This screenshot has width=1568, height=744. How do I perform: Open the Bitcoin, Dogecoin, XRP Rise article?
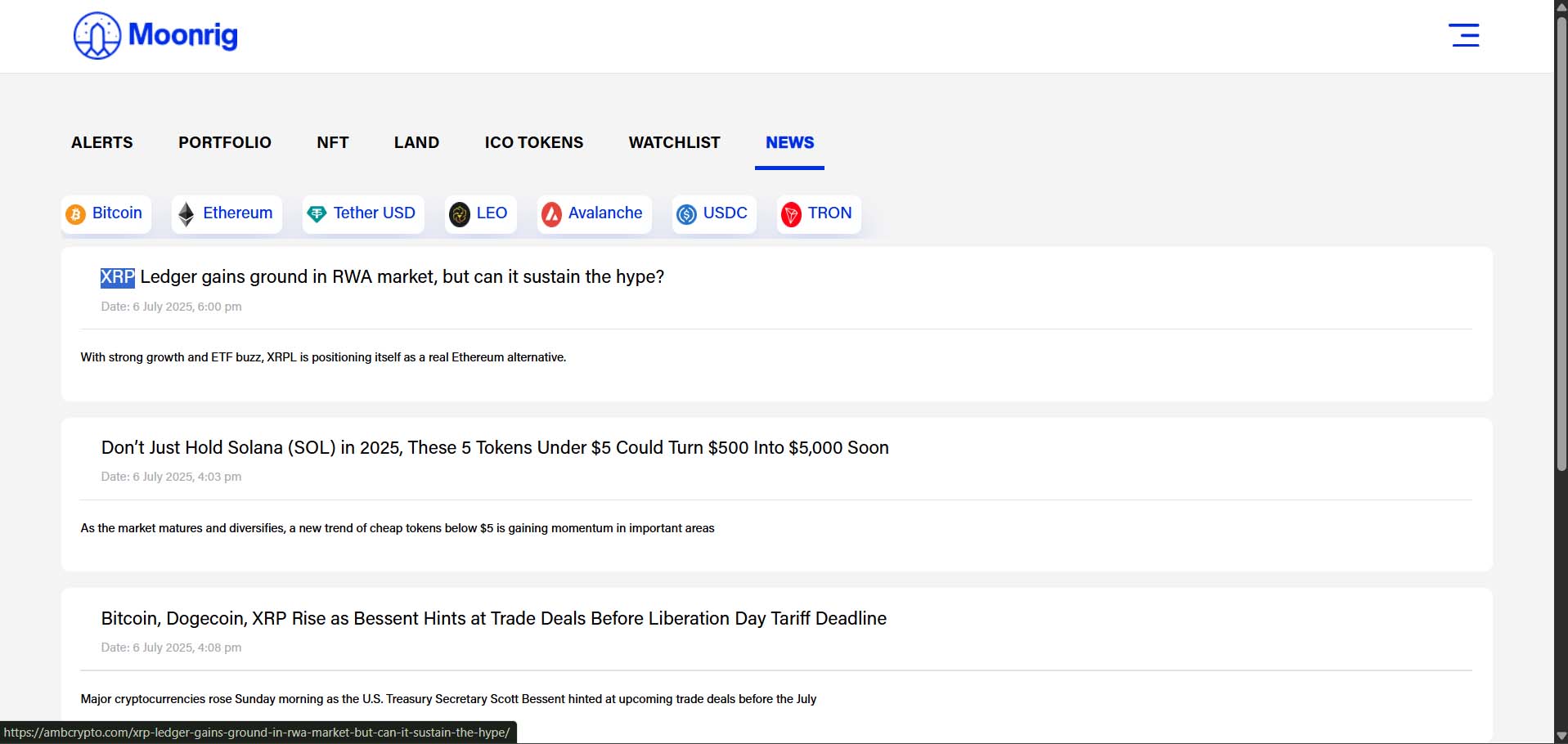click(x=494, y=619)
